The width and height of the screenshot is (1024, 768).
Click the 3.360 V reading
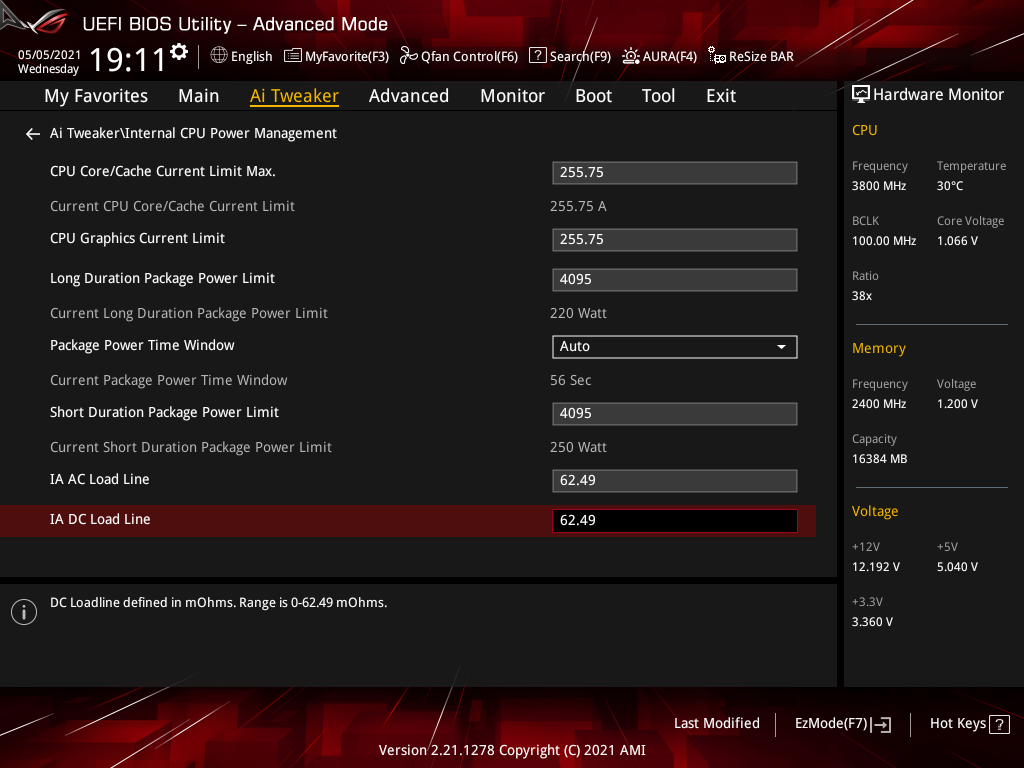pyautogui.click(x=872, y=622)
